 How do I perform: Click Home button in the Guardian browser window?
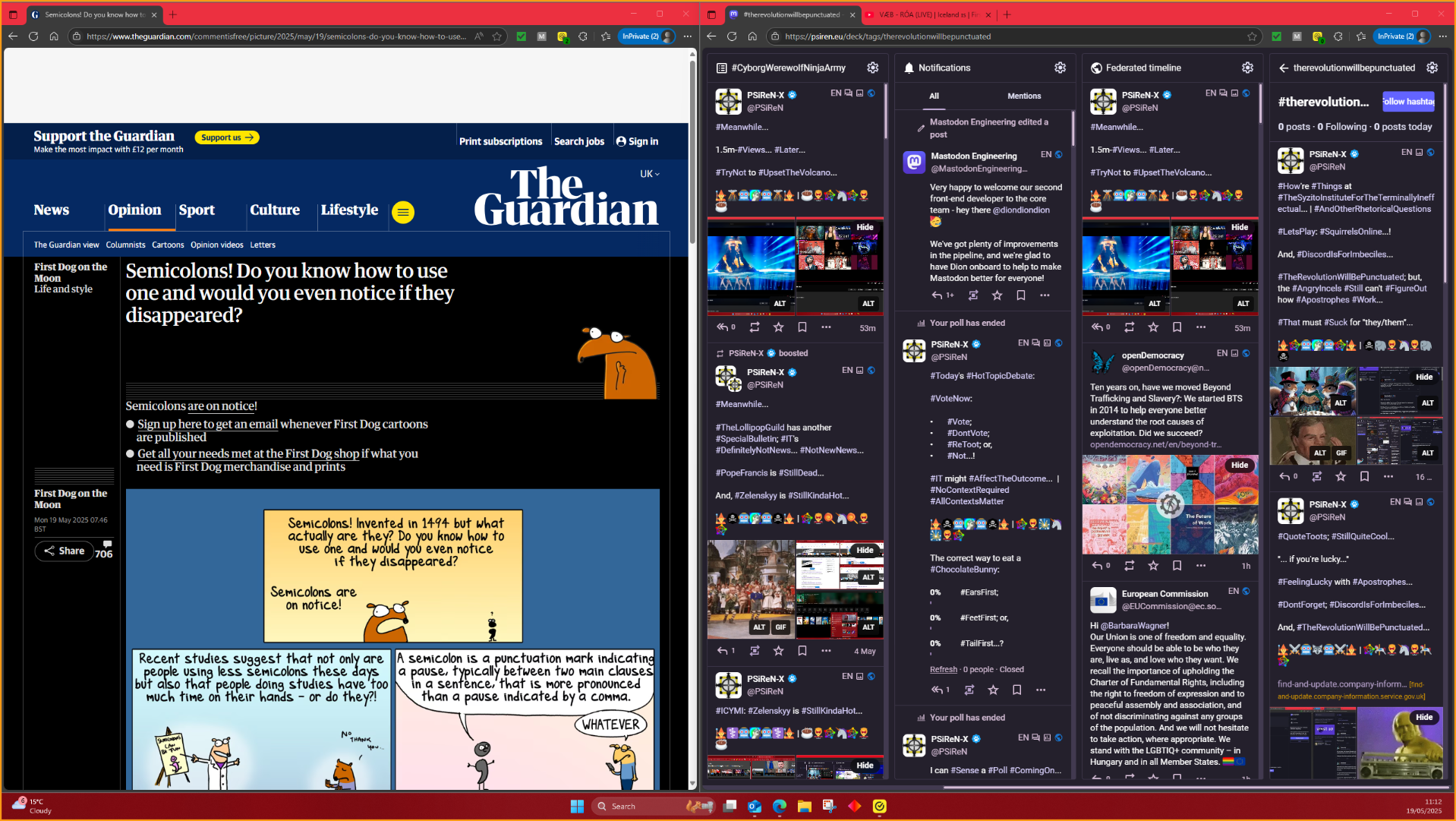click(x=54, y=36)
